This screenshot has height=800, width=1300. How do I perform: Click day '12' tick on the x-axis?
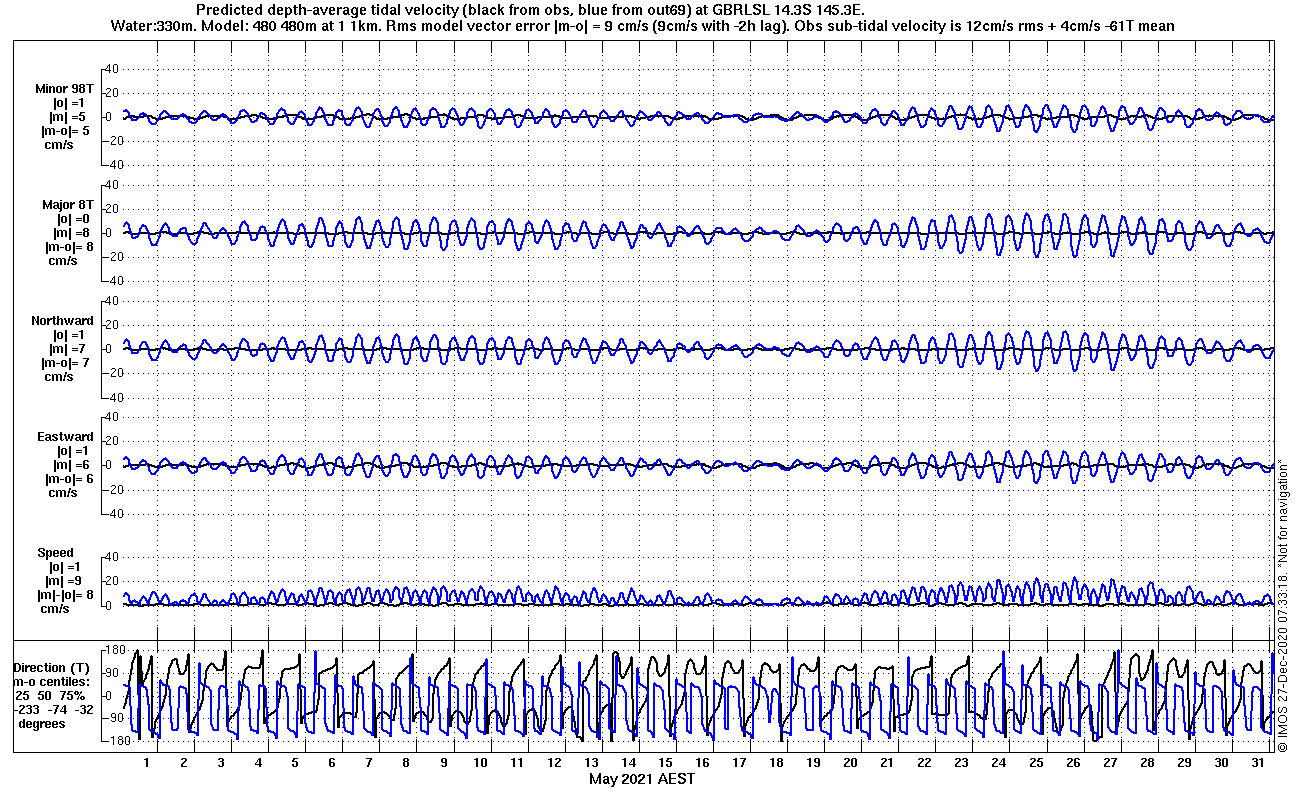(554, 762)
